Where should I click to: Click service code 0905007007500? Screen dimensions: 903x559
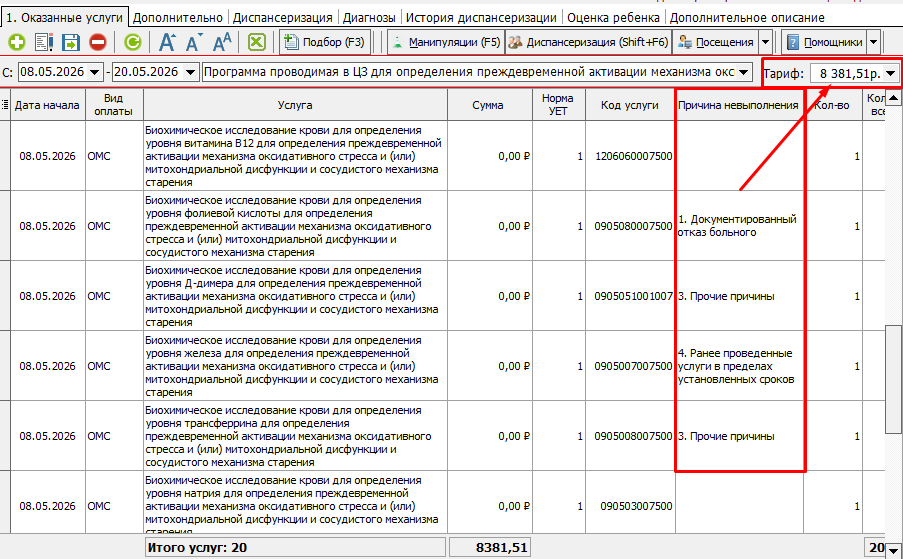point(633,366)
